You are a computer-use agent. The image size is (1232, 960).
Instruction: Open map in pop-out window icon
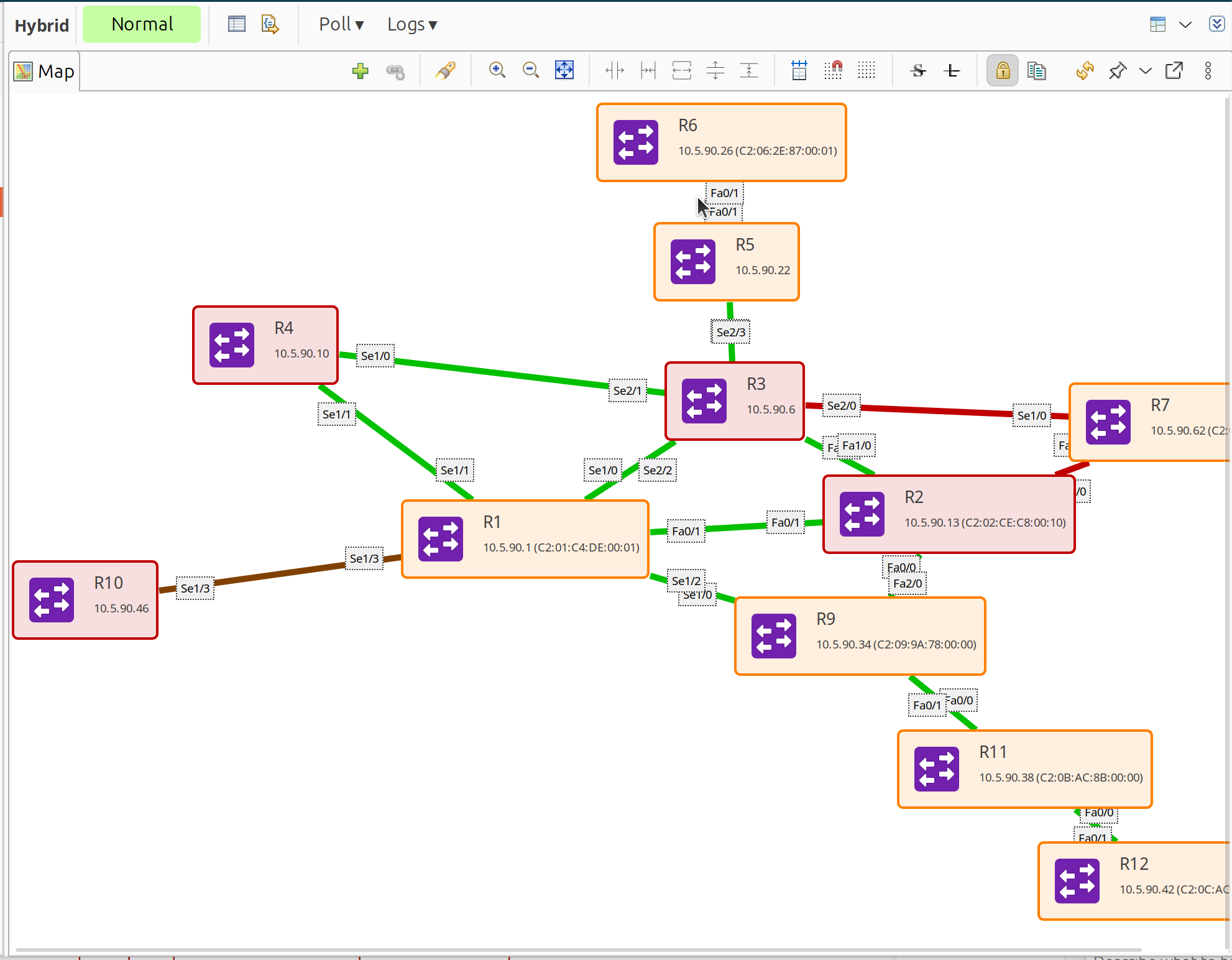coord(1174,70)
